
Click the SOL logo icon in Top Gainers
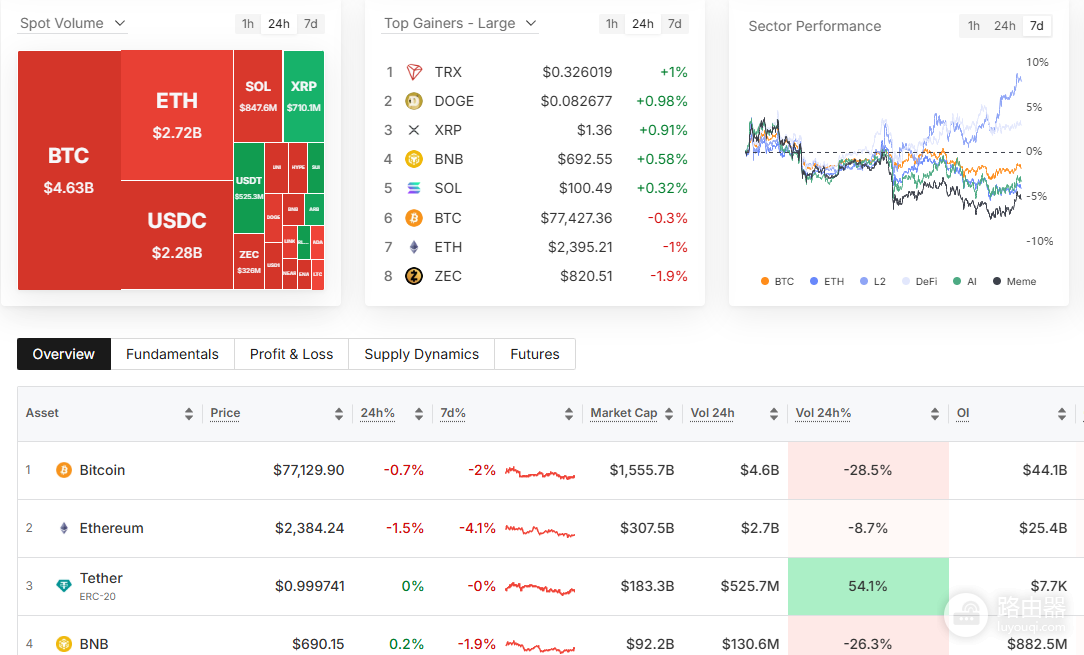(414, 188)
